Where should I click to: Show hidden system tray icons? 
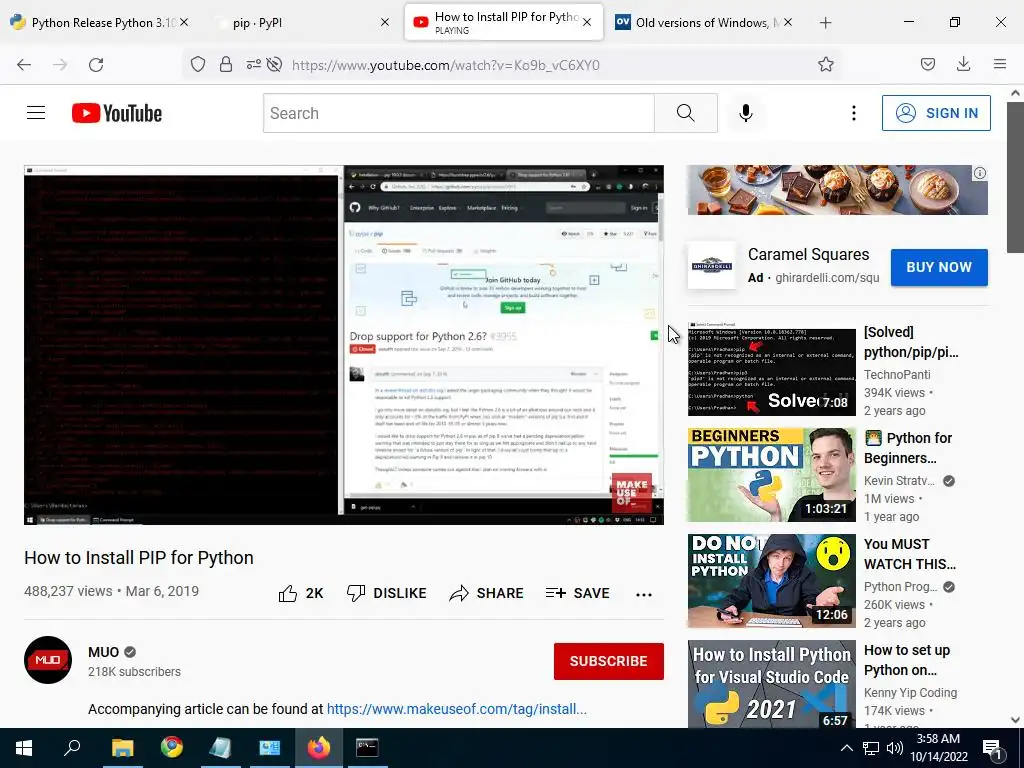(x=846, y=748)
